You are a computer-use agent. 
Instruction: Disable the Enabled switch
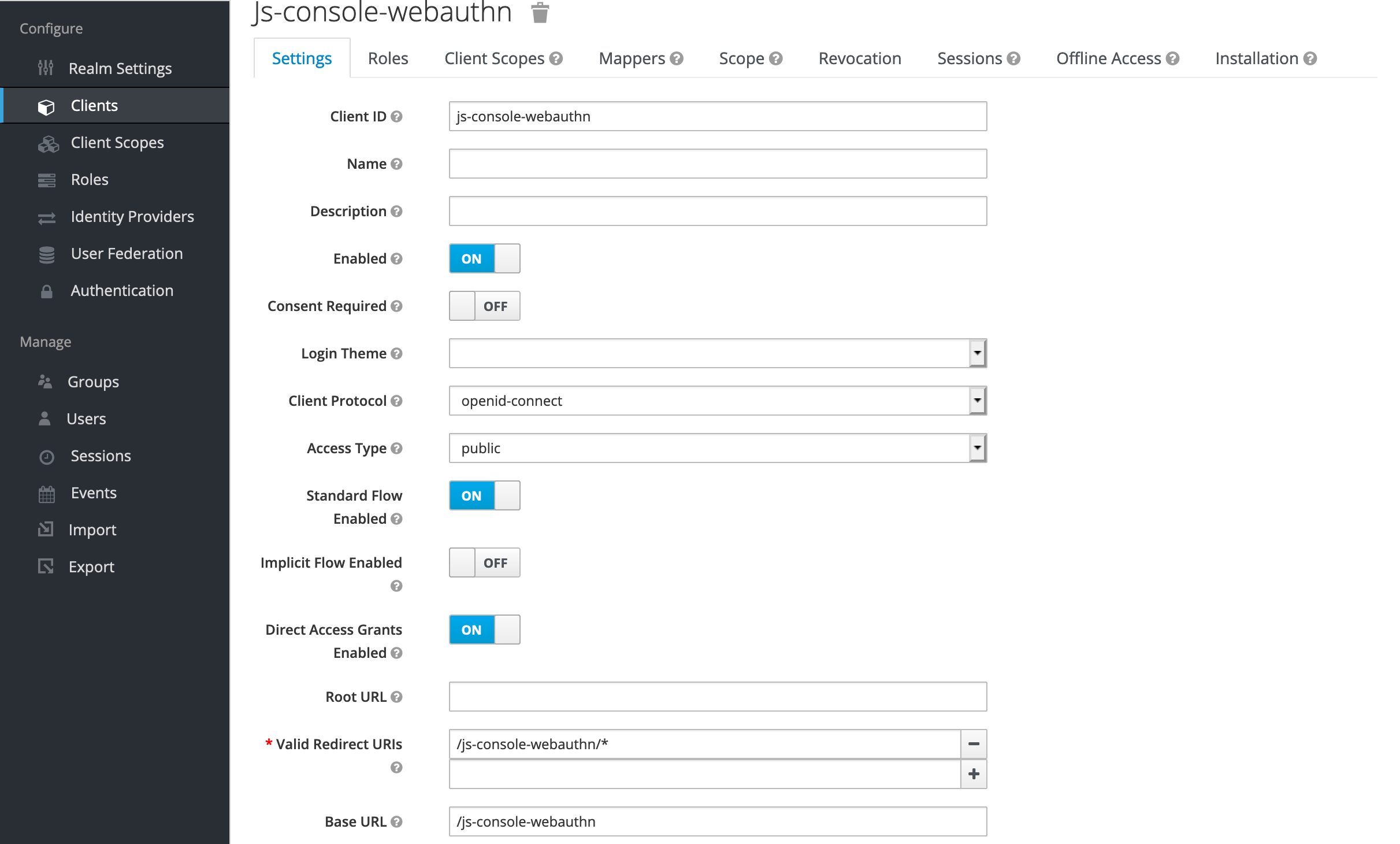484,258
